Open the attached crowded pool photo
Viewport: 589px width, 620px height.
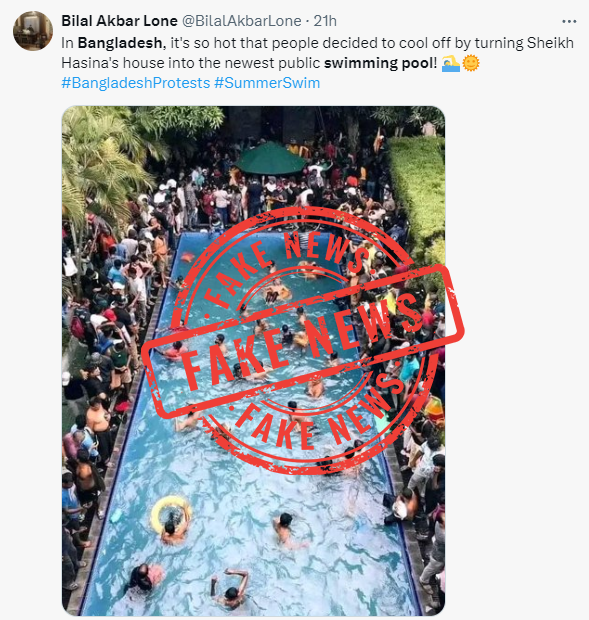[x=253, y=361]
